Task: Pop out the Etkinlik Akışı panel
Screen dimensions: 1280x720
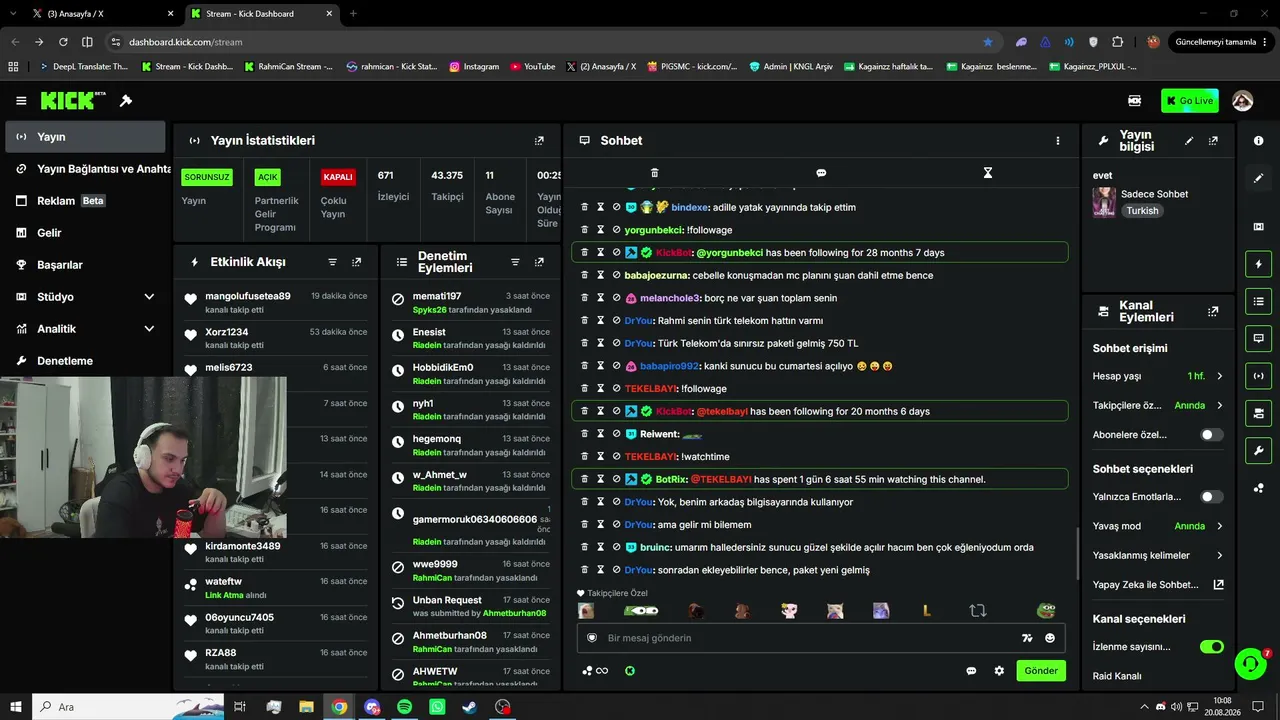Action: pyautogui.click(x=356, y=262)
